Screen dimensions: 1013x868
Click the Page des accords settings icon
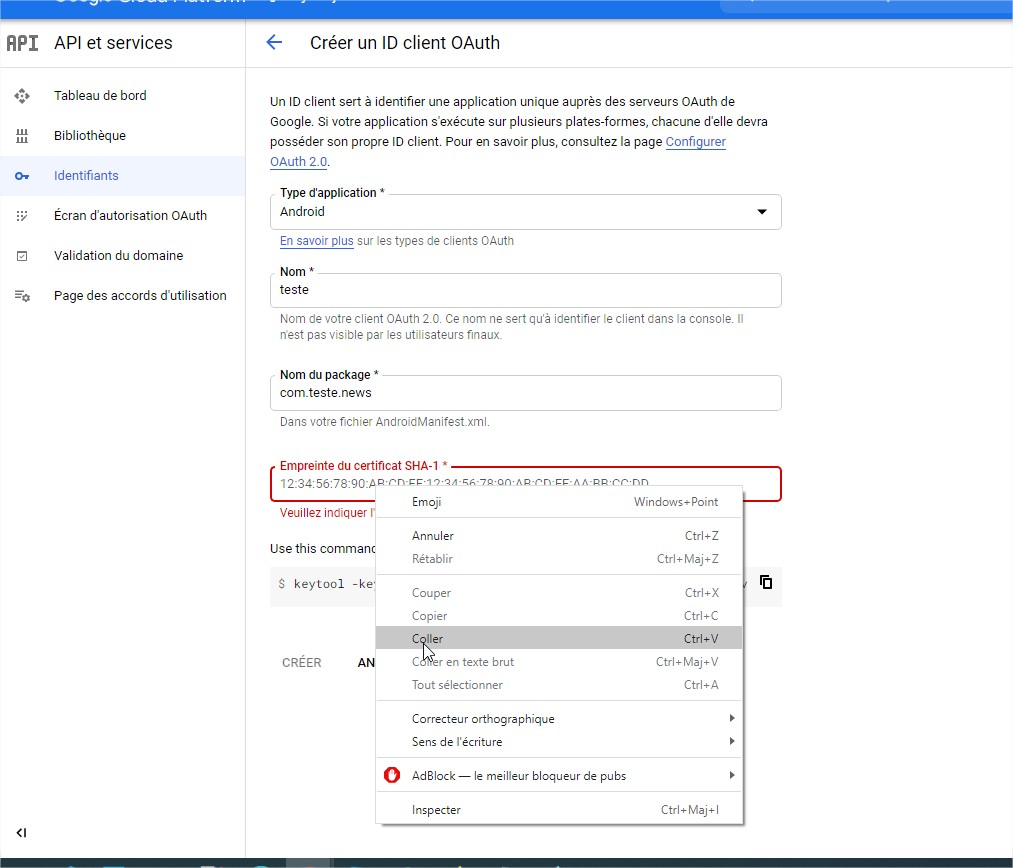pyautogui.click(x=22, y=296)
